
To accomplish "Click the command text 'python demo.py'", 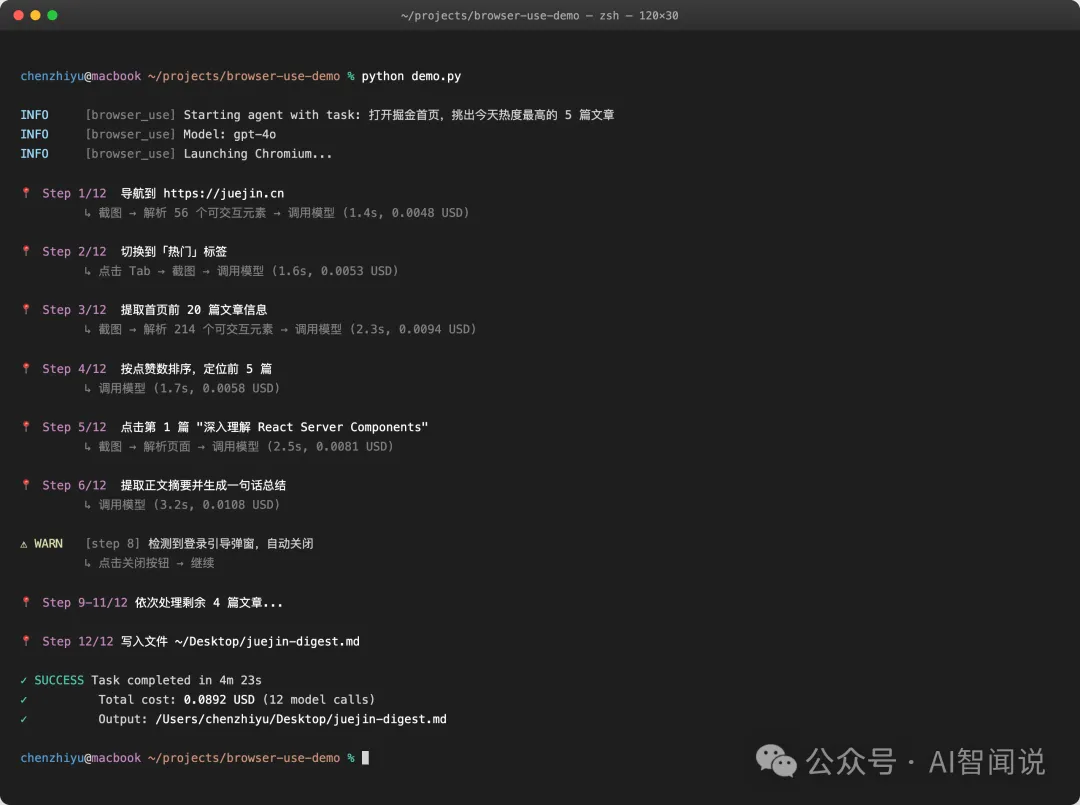I will [411, 76].
